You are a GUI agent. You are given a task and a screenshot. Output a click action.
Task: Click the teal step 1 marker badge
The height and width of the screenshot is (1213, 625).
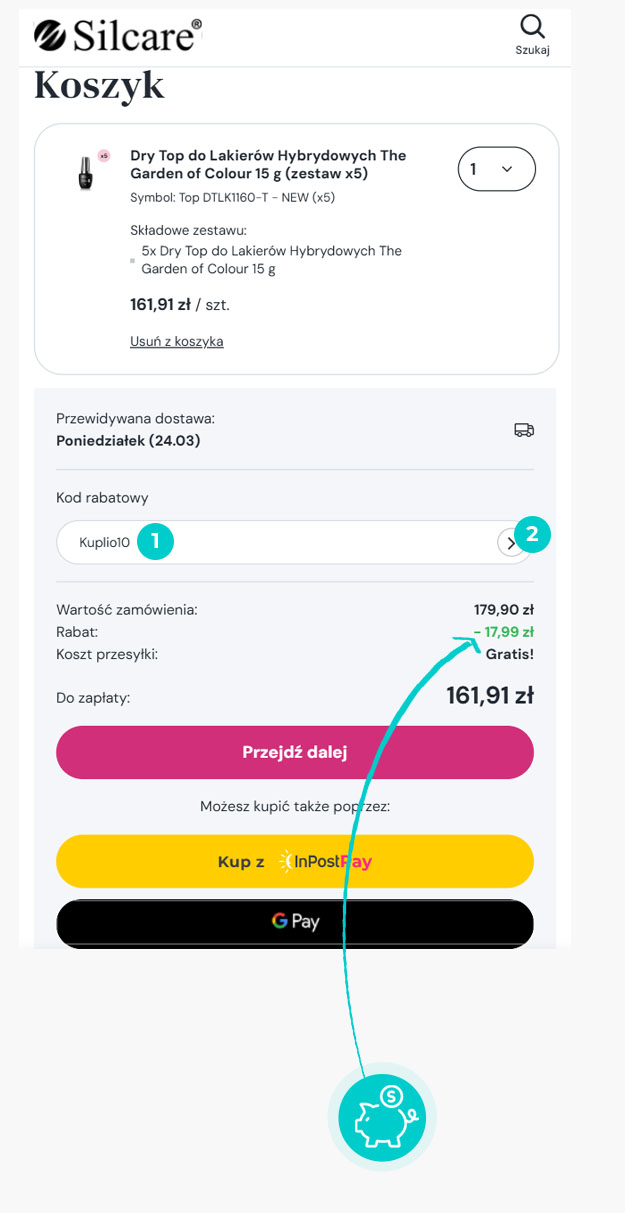(155, 541)
